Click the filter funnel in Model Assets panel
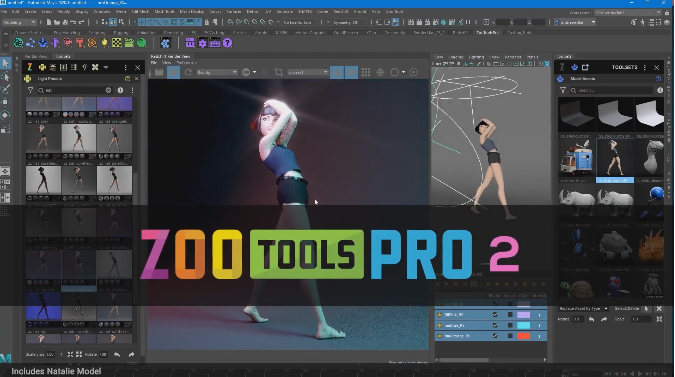675x377 pixels. (563, 90)
